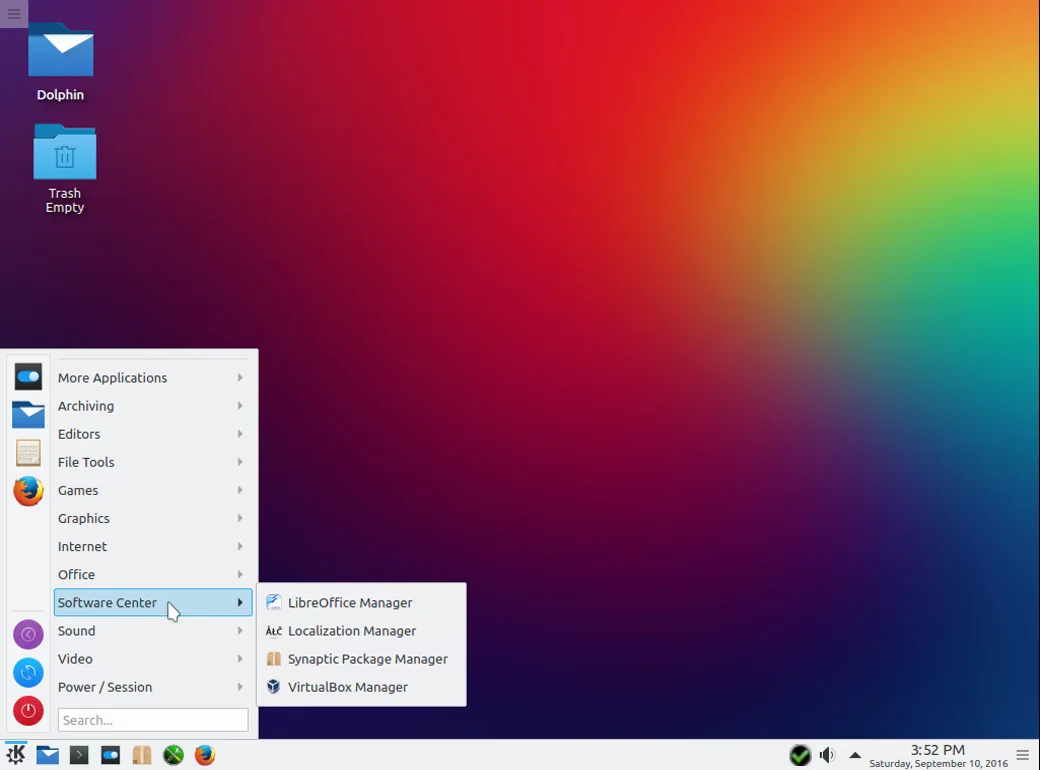Launch the Konsole terminal from the taskbar
Viewport: 1040px width, 770px height.
coord(79,755)
